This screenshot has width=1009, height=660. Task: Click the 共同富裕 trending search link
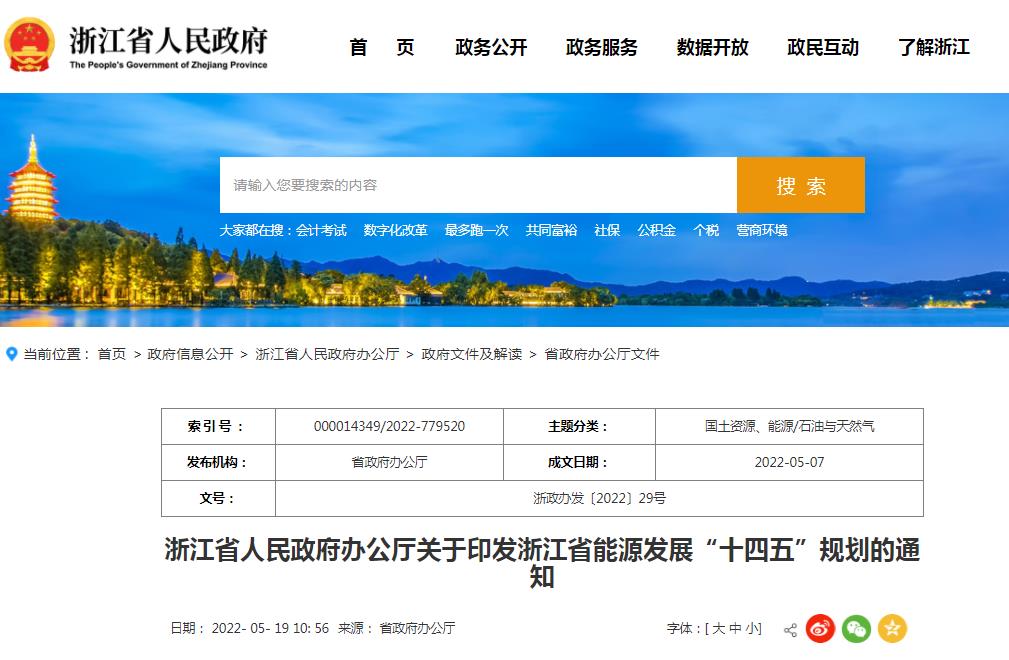pos(551,230)
